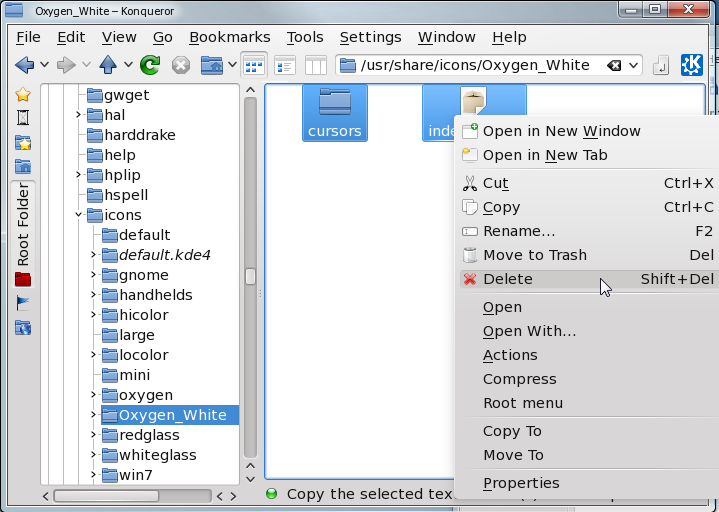Choose Move to Trash in context menu

point(589,255)
